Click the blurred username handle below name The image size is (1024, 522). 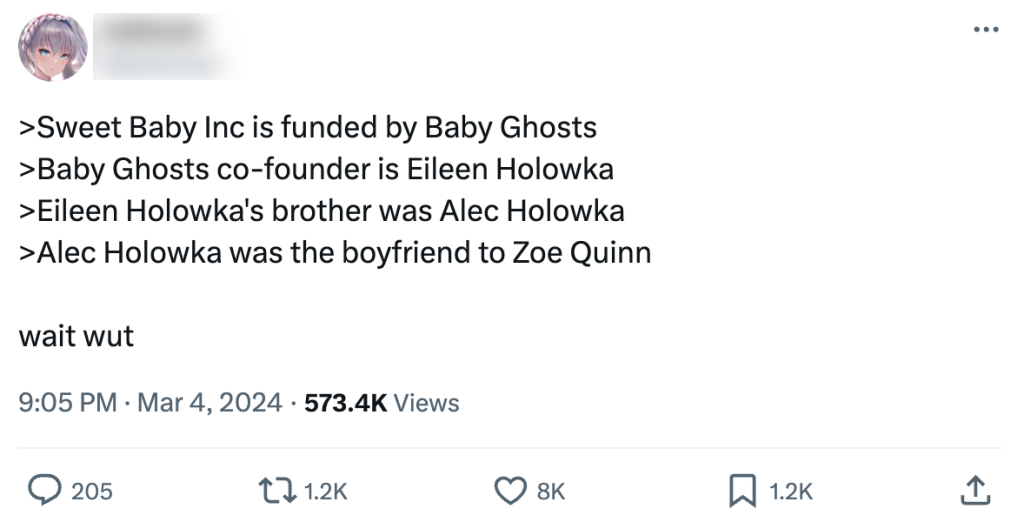(160, 62)
